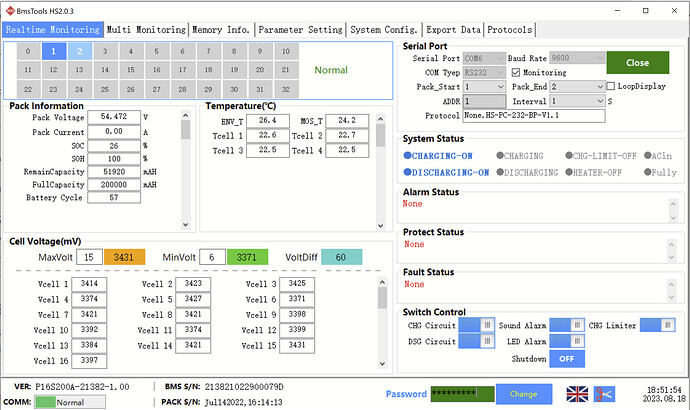The height and width of the screenshot is (410, 690).
Task: Click the DISCHARGING-ON status indicator
Action: [446, 172]
